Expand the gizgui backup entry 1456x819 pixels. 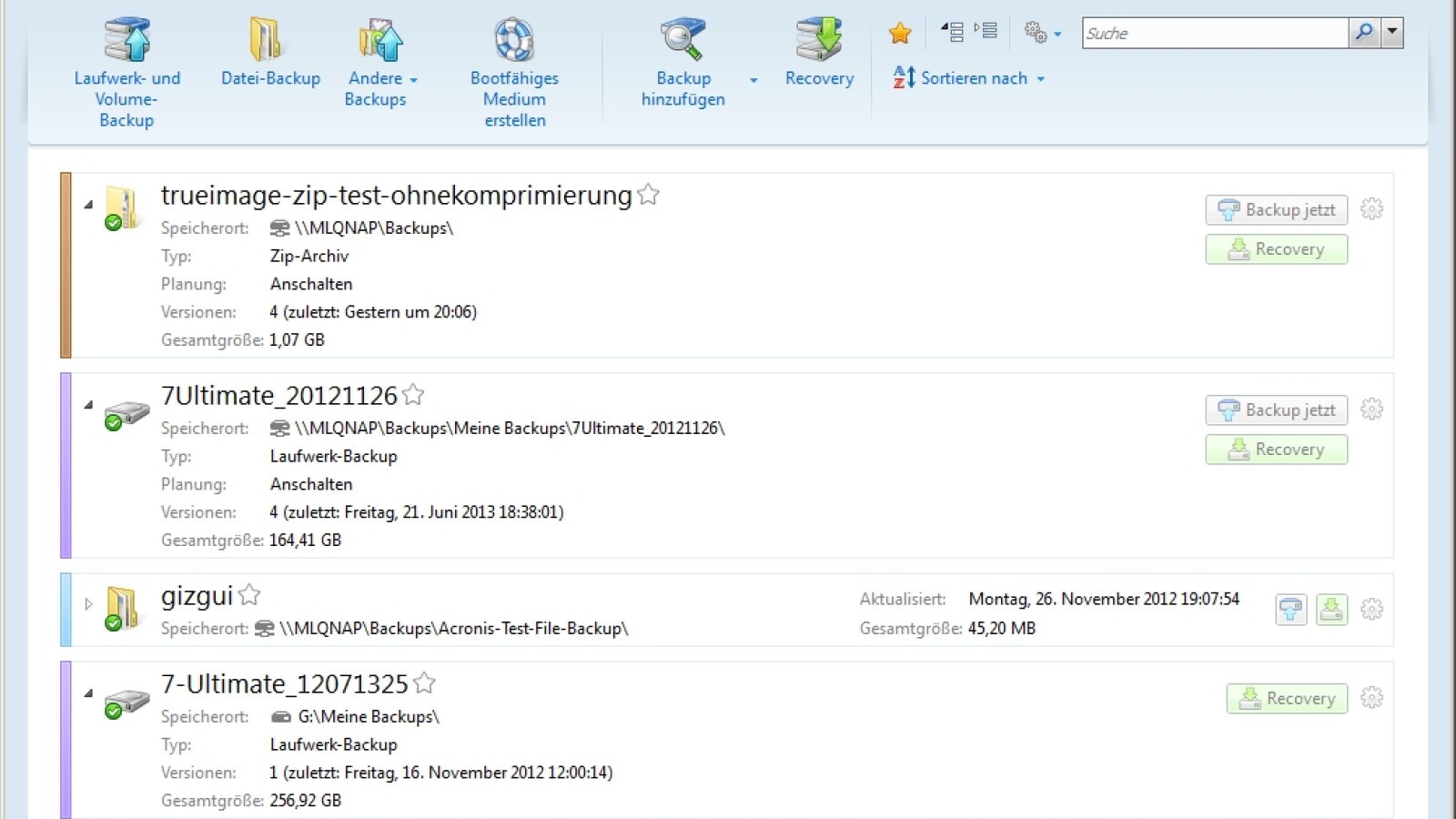pos(88,603)
